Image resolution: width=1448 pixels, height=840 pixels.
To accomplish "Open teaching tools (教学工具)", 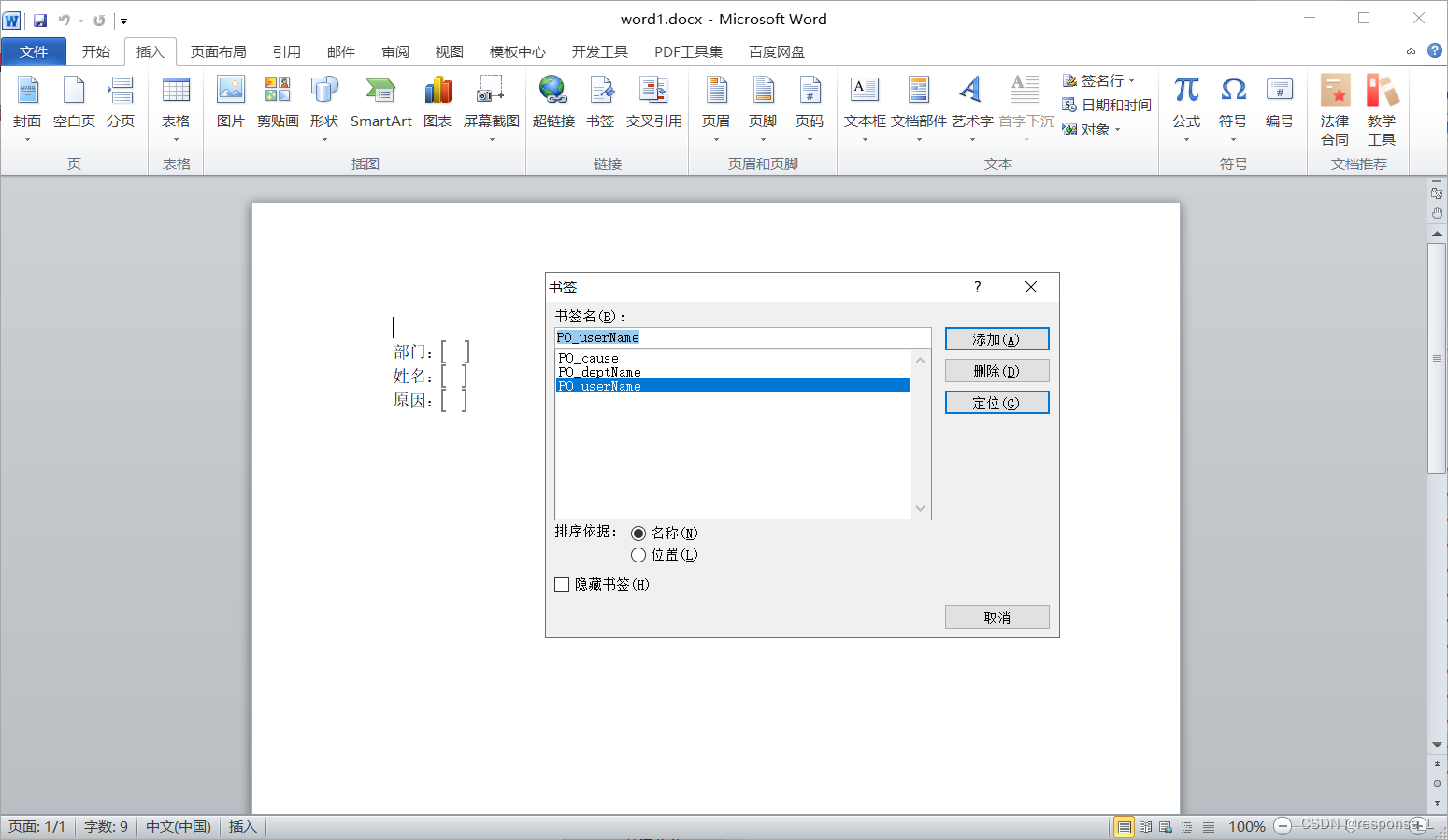I will 1382,110.
